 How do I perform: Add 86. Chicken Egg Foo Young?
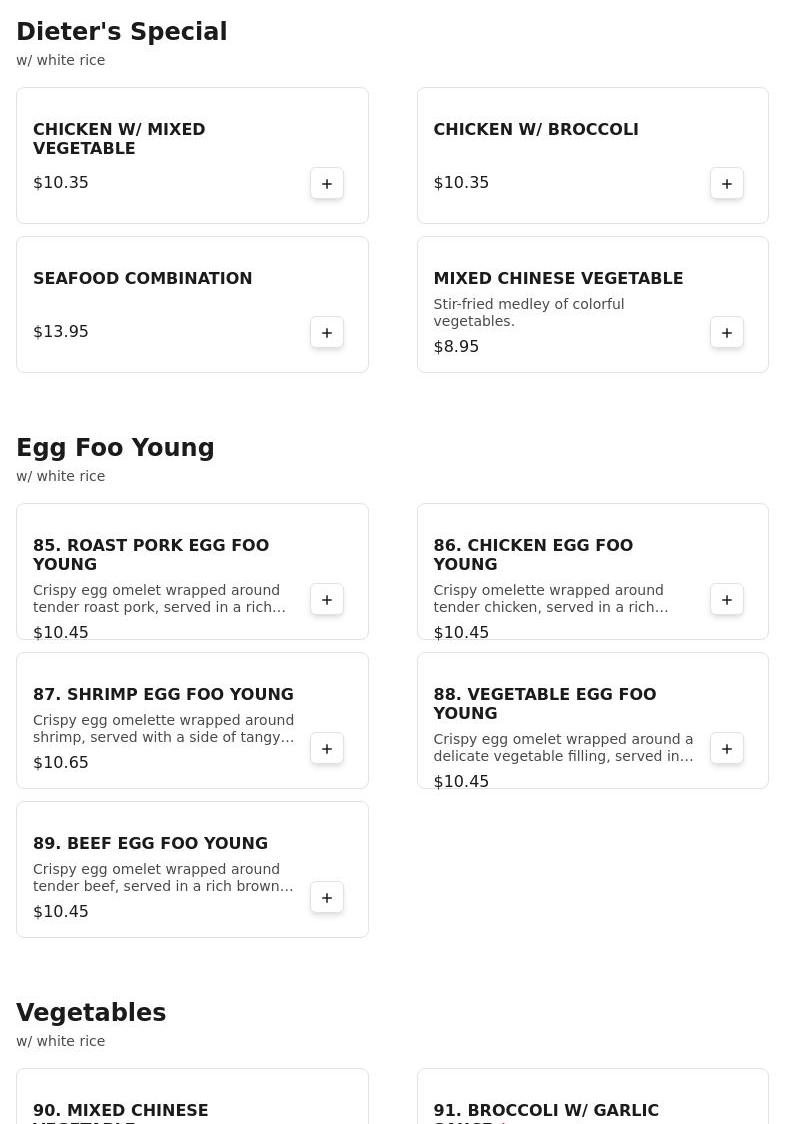point(727,600)
